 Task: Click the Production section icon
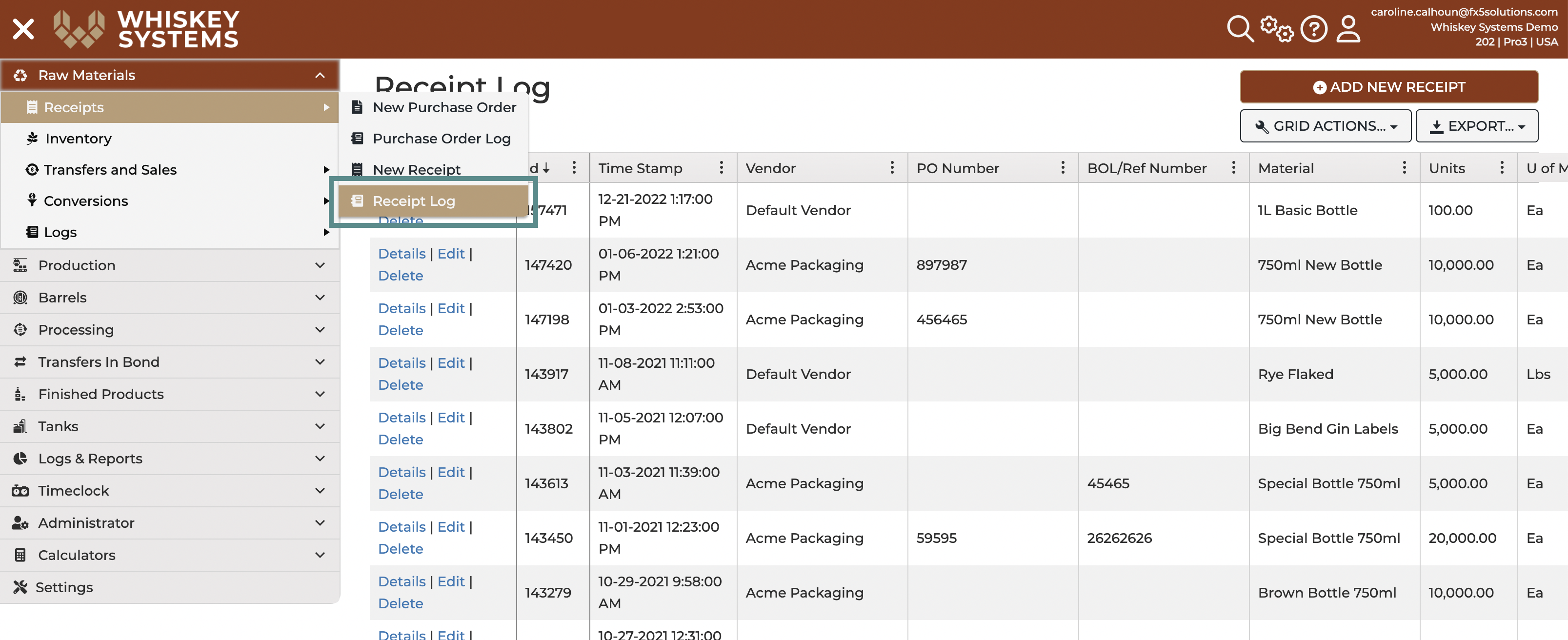coord(20,265)
